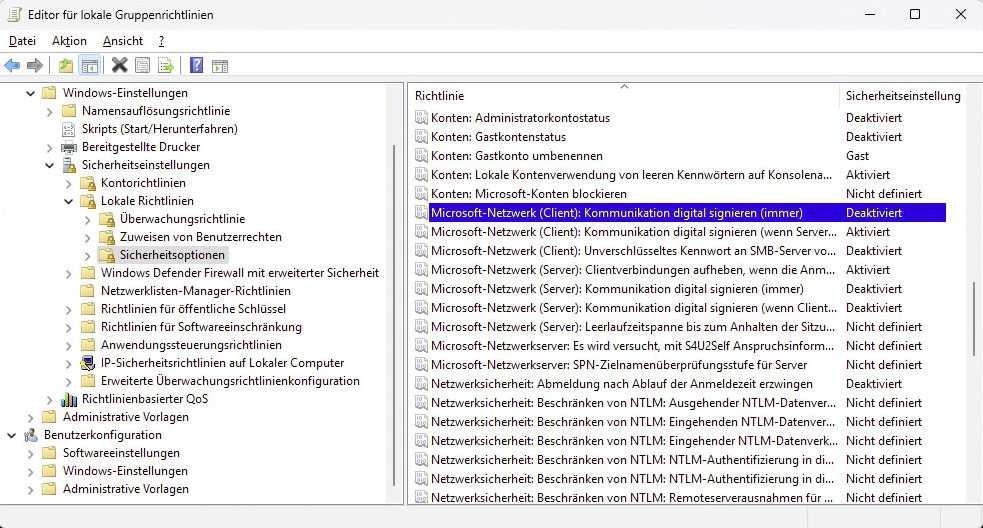
Task: Click the Richtlinienbasierter QoS chart icon
Action: click(x=68, y=399)
